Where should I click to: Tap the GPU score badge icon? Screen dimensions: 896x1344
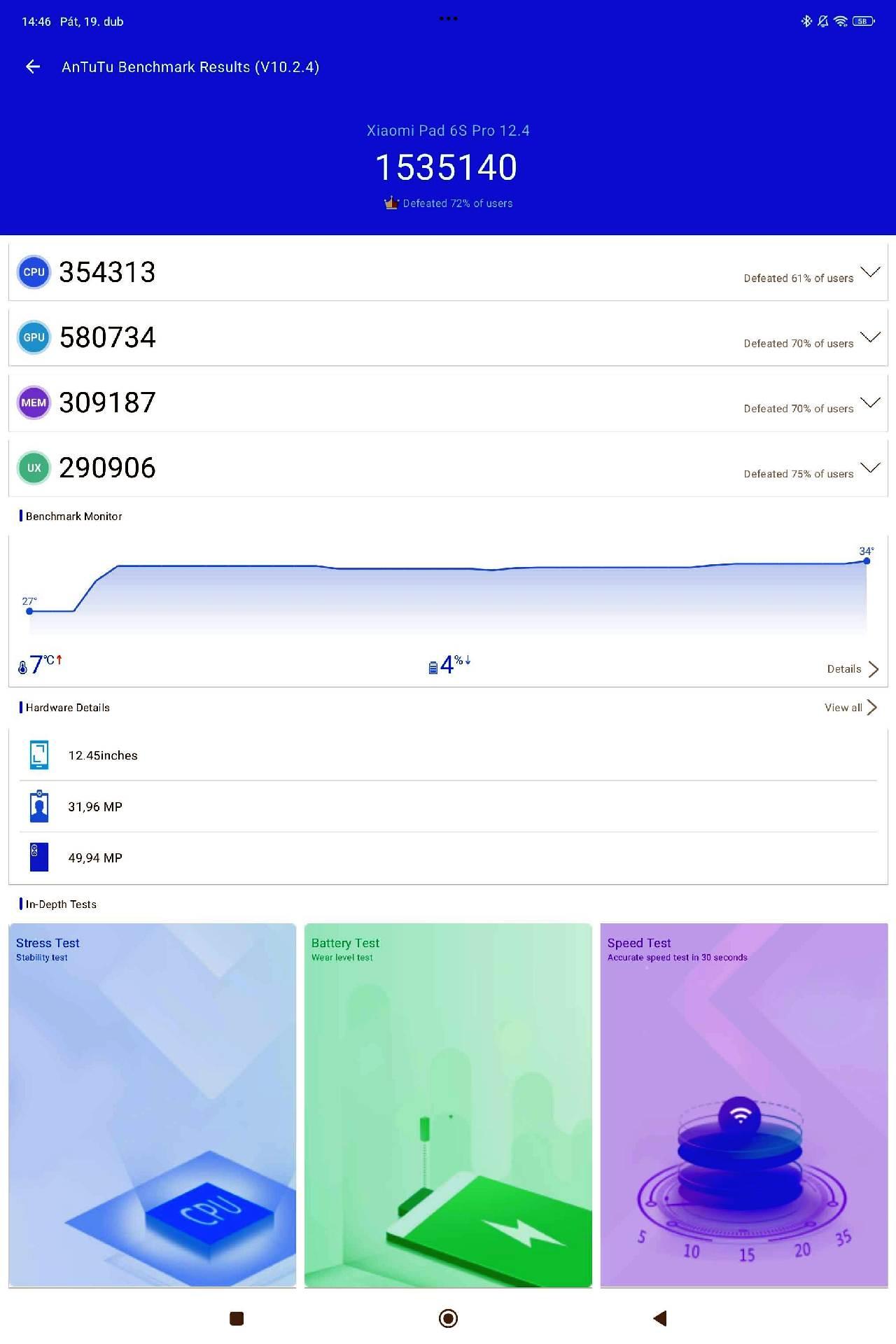click(34, 337)
